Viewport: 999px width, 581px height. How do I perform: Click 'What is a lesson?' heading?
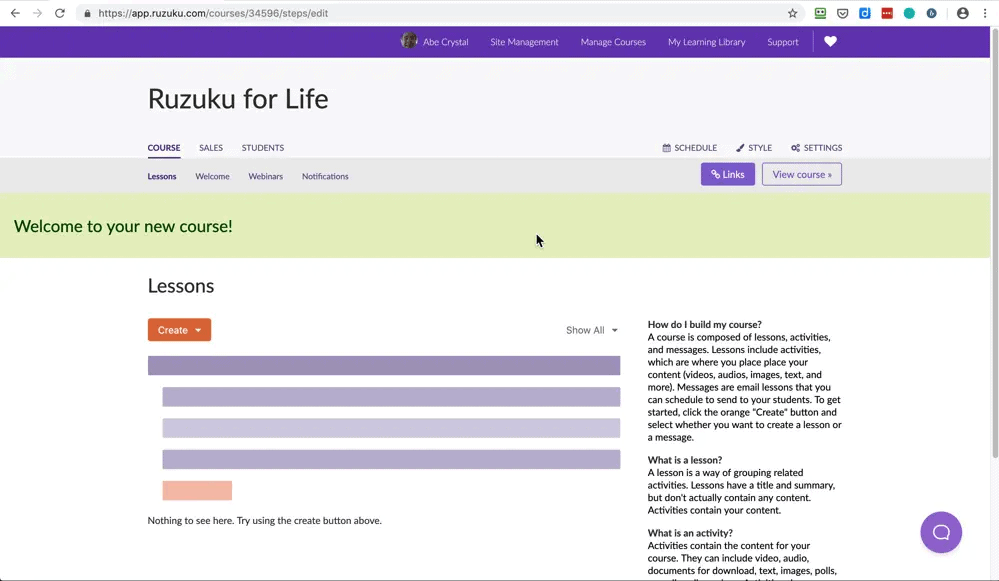pos(685,460)
